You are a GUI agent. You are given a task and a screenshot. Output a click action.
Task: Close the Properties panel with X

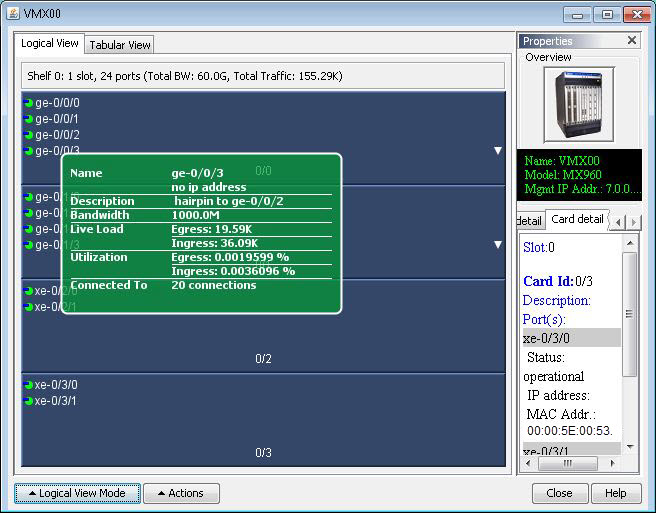(631, 41)
